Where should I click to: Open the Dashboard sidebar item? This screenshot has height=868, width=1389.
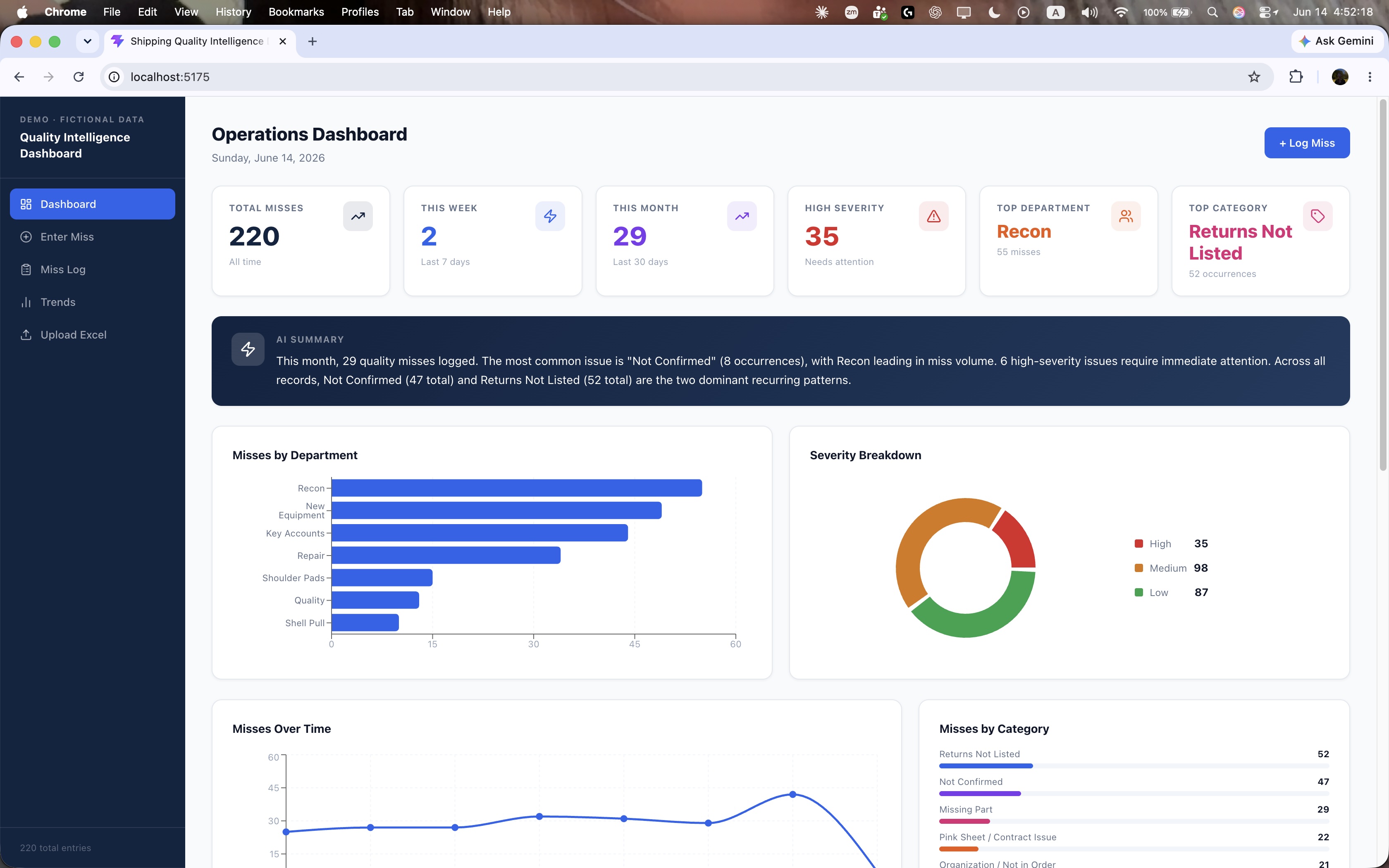pos(93,204)
